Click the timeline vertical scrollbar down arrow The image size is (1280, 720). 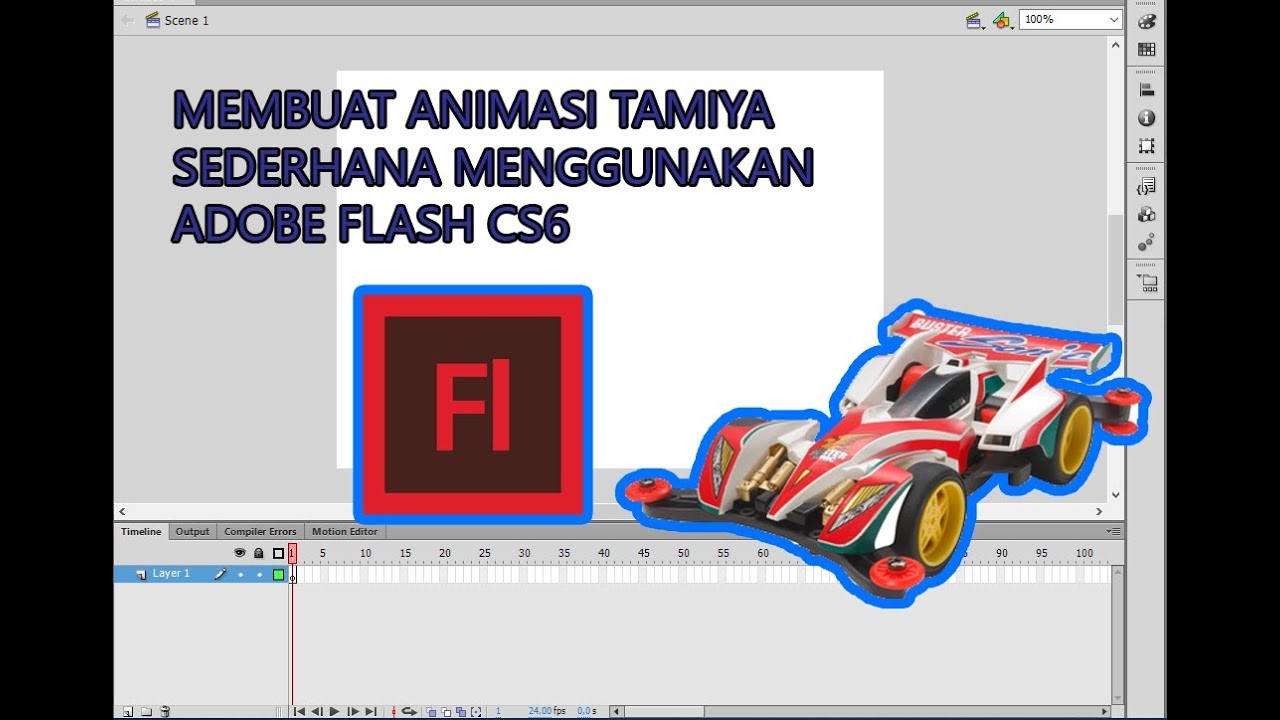[x=1117, y=698]
